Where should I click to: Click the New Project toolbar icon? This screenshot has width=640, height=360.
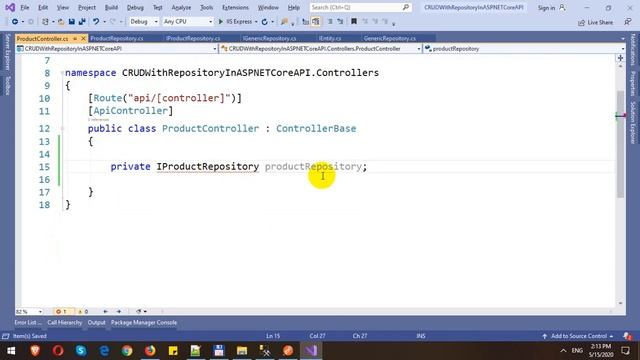coord(45,22)
